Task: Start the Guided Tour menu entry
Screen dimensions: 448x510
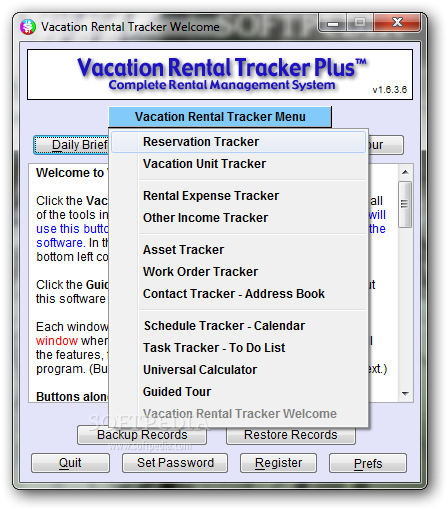Action: pyautogui.click(x=238, y=392)
